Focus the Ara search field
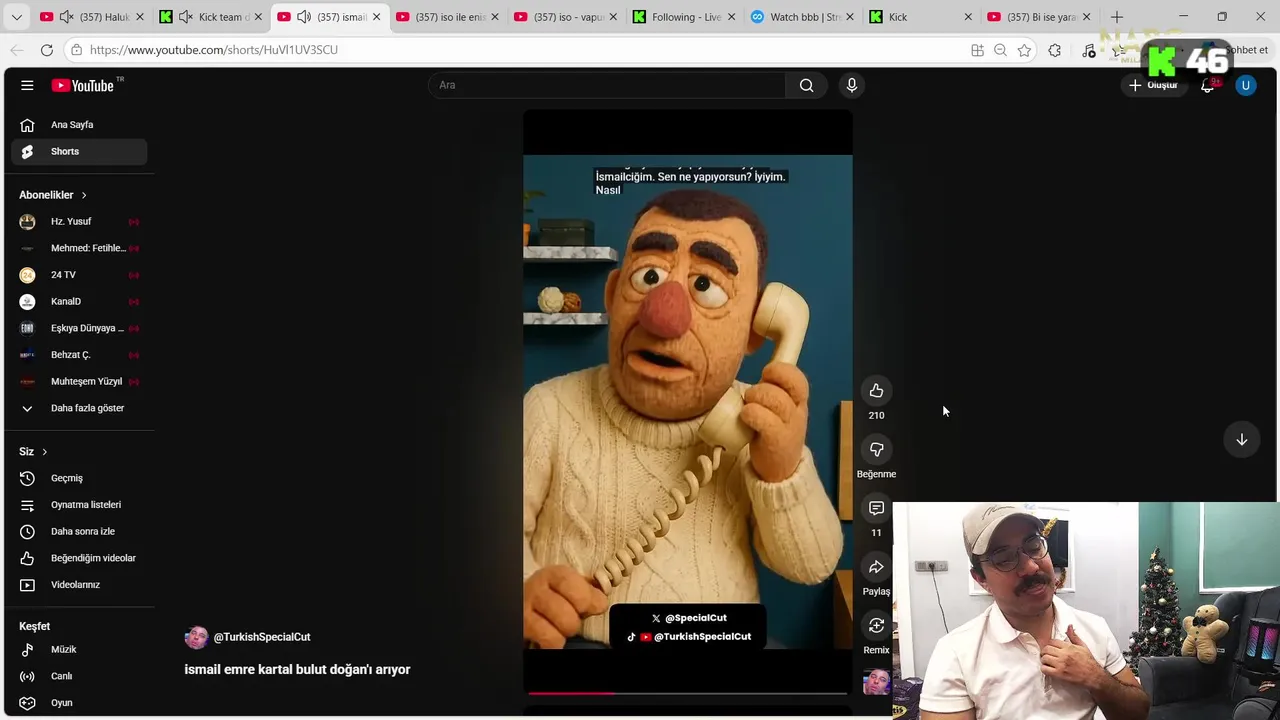 point(608,85)
